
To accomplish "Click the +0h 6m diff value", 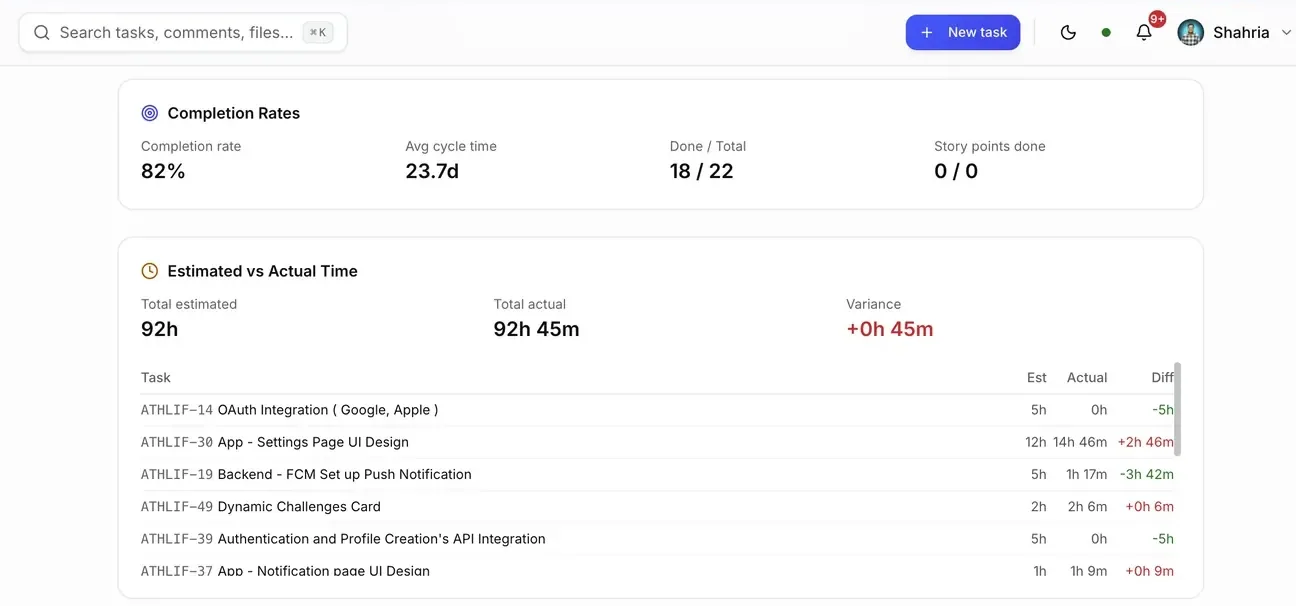I will click(1150, 506).
